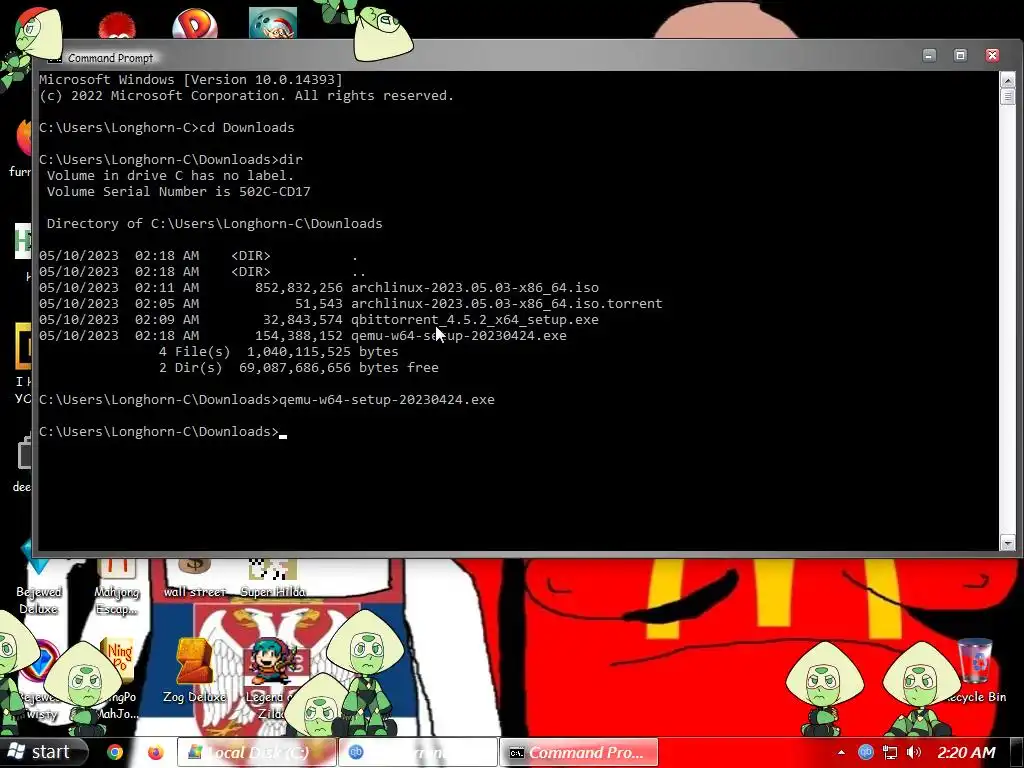Select the Command Prompt taskbar button
Viewport: 1024px width, 768px height.
579,752
